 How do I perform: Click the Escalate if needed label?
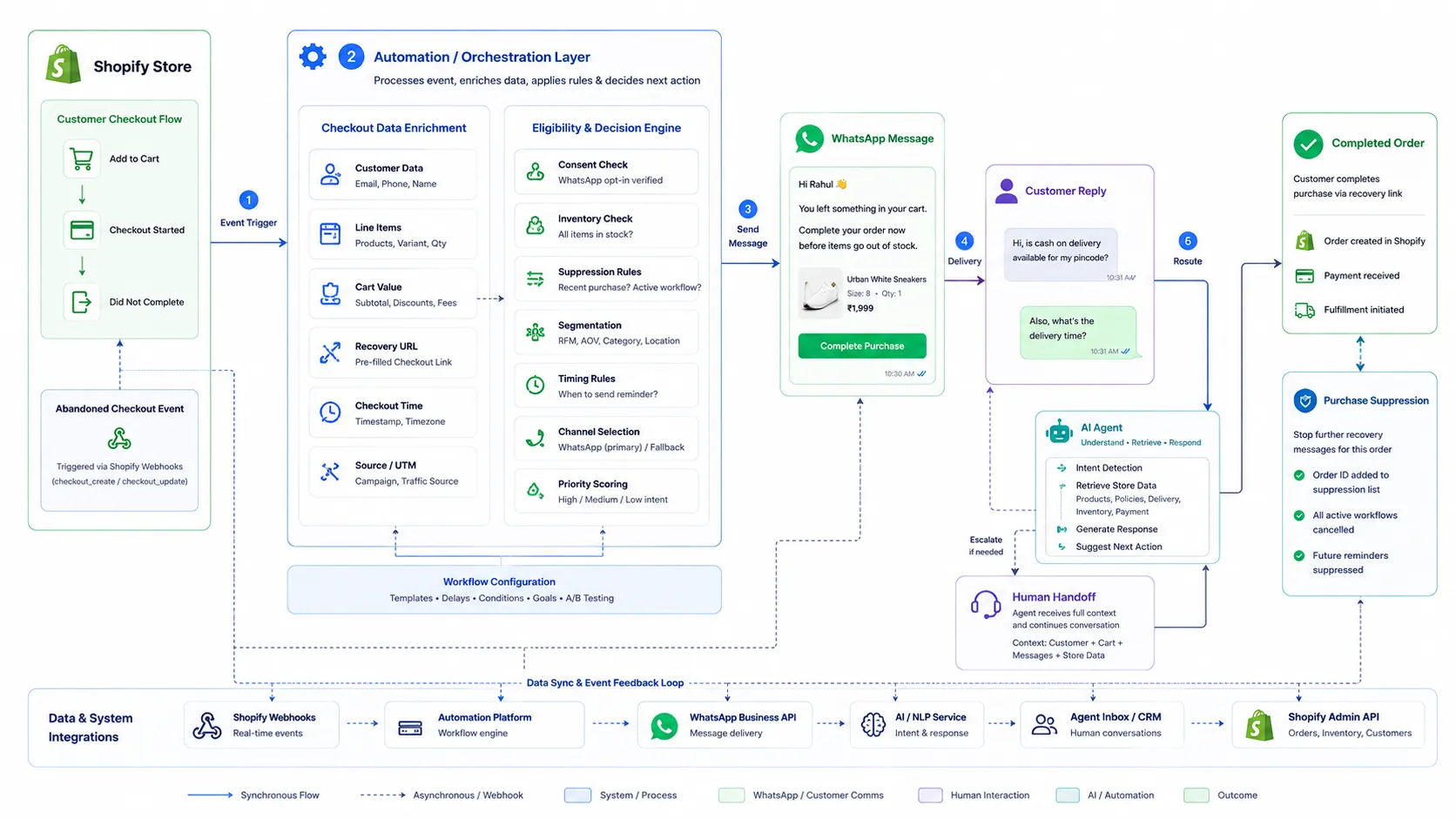986,546
